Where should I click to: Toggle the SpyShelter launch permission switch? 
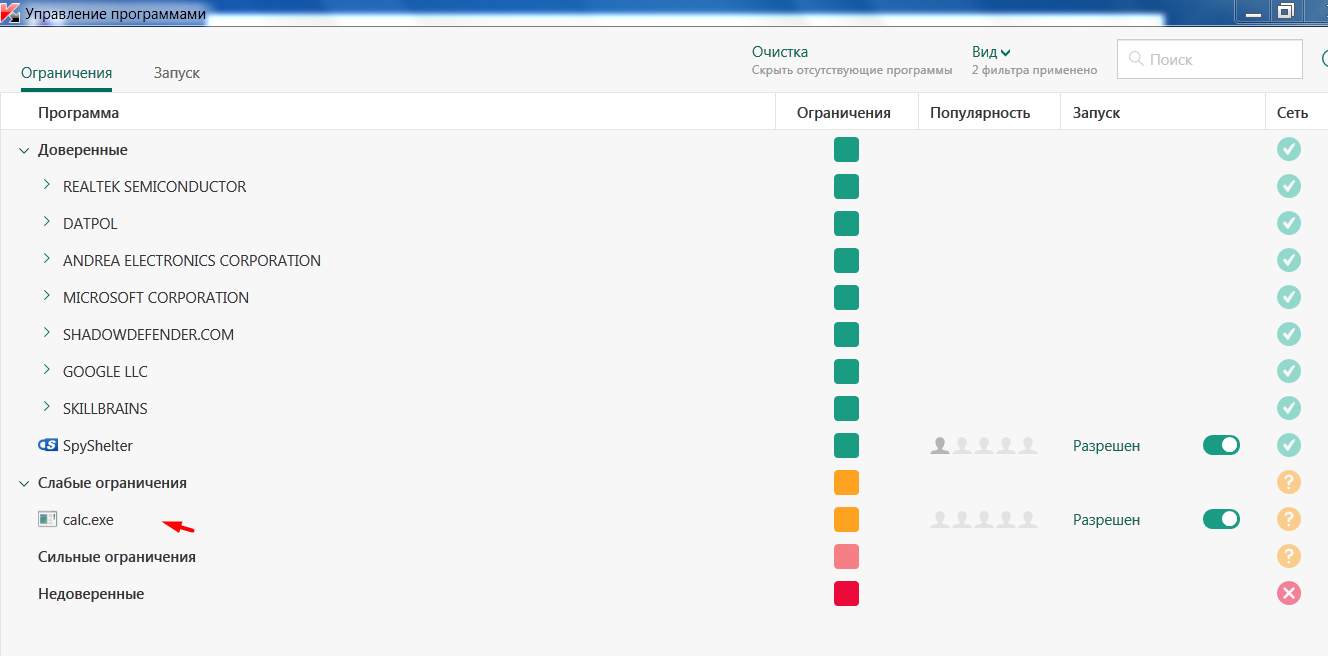coord(1221,445)
